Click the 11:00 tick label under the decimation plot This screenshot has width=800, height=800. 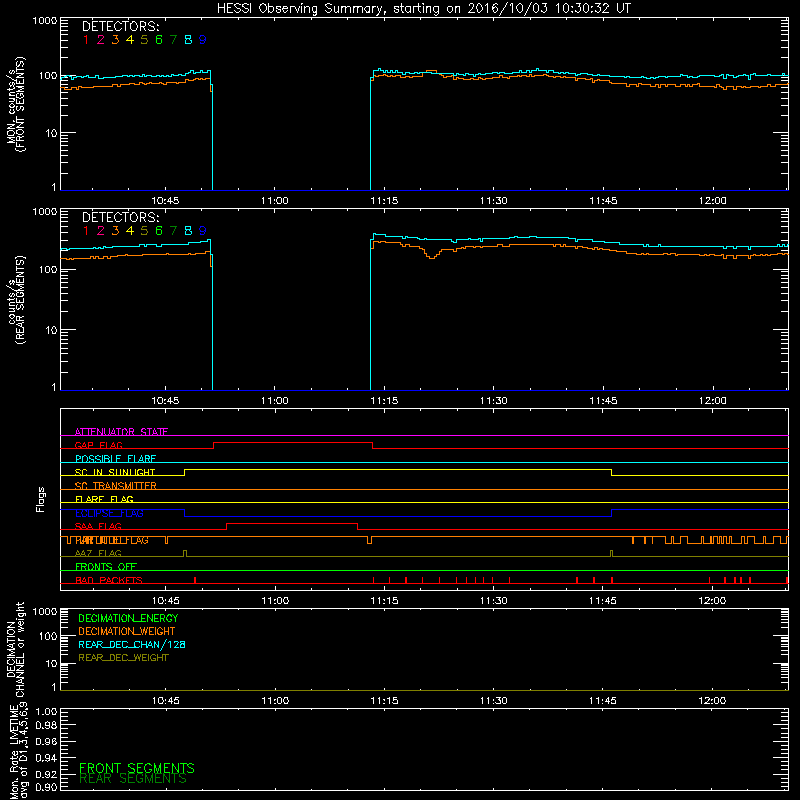(x=274, y=701)
